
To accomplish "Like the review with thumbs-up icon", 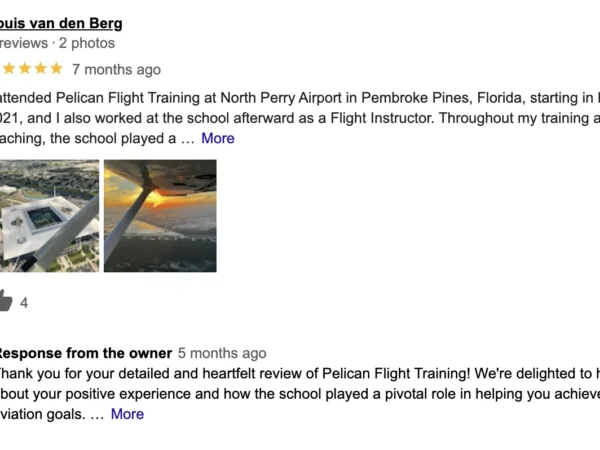I will (x=5, y=301).
